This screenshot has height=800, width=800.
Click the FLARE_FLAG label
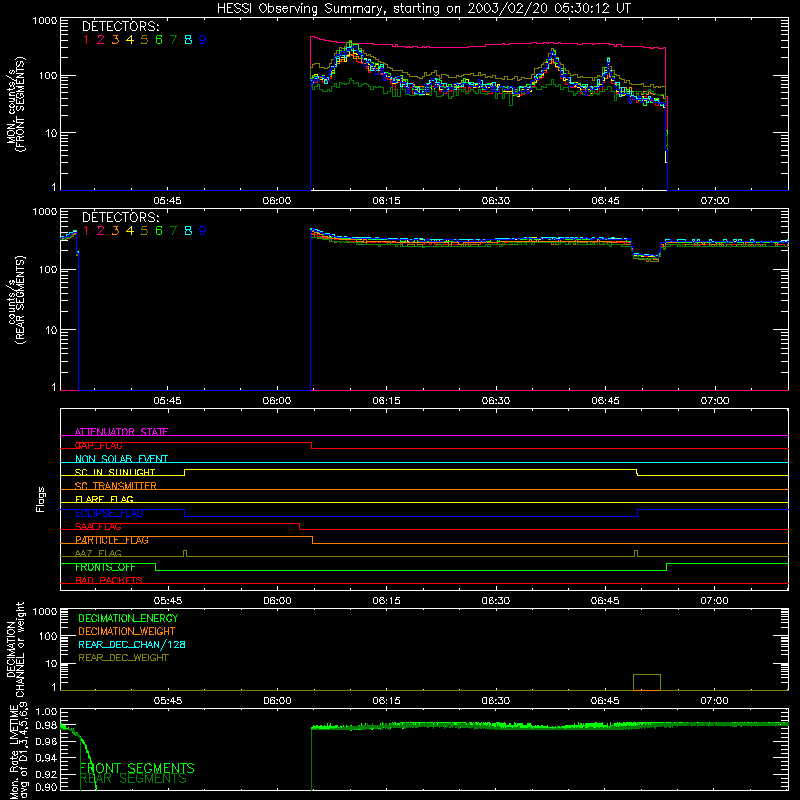104,499
